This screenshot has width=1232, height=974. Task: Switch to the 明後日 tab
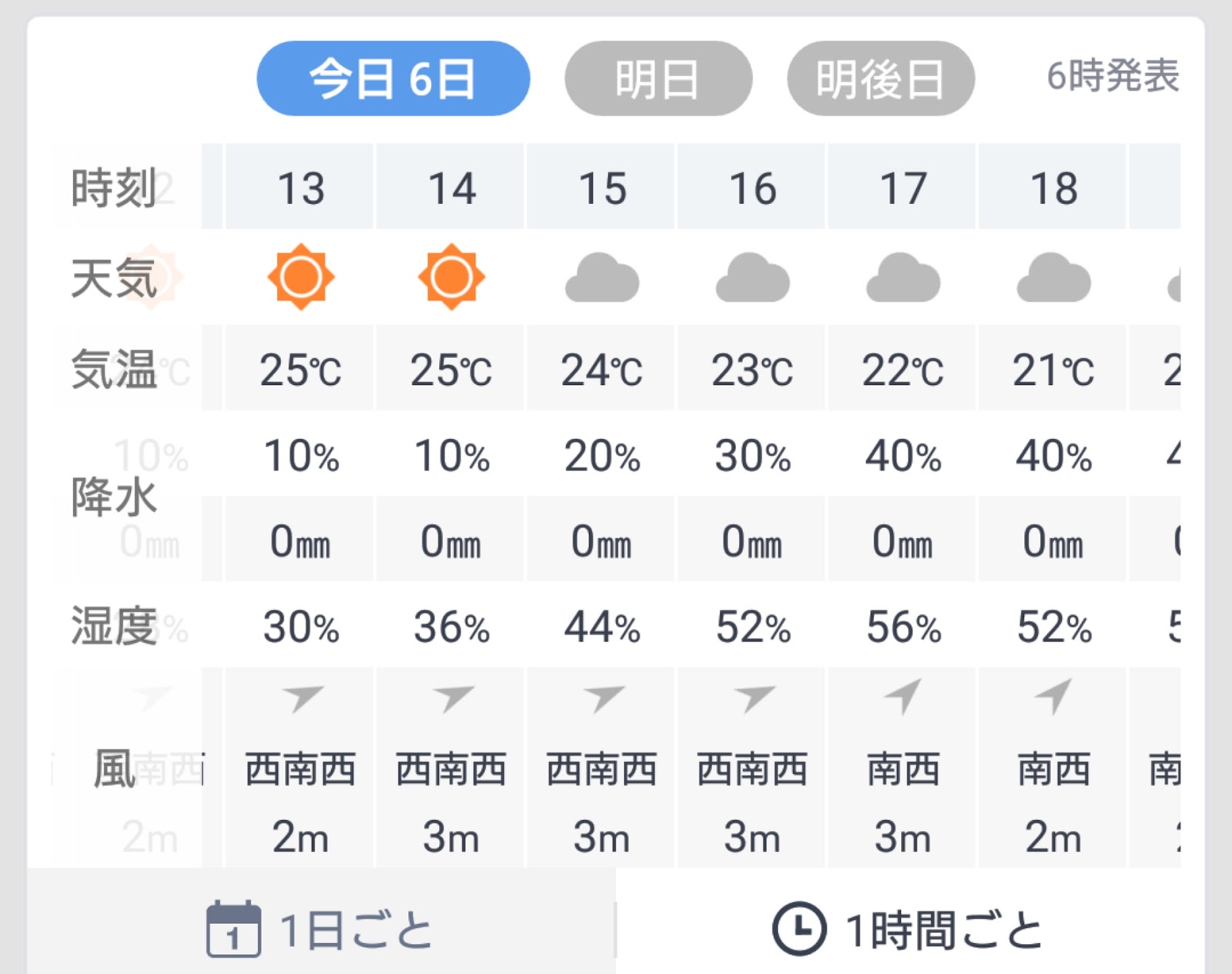pyautogui.click(x=880, y=79)
